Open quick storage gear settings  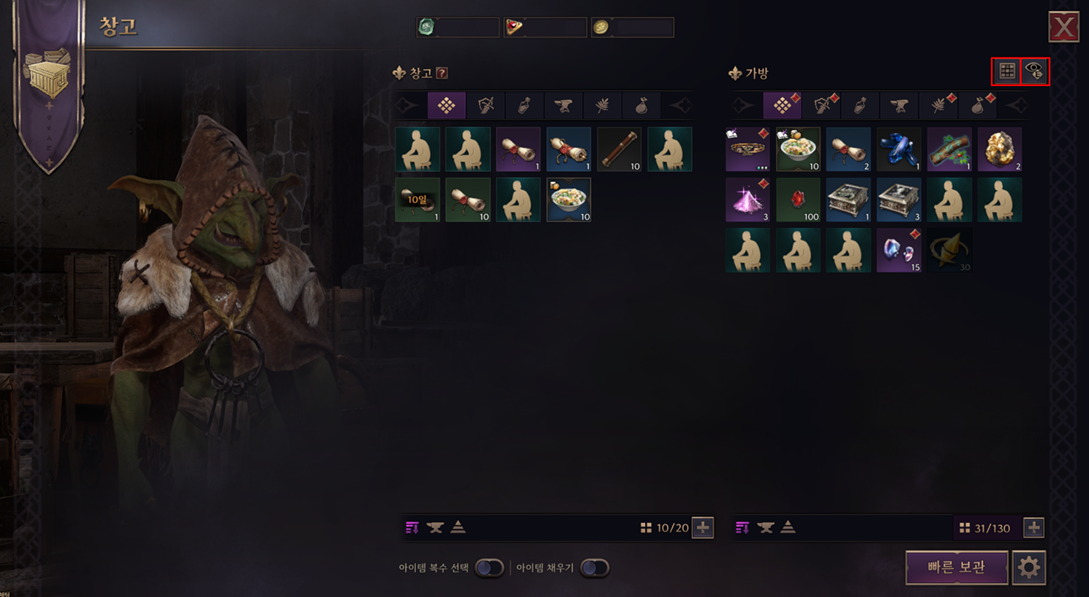(1029, 567)
